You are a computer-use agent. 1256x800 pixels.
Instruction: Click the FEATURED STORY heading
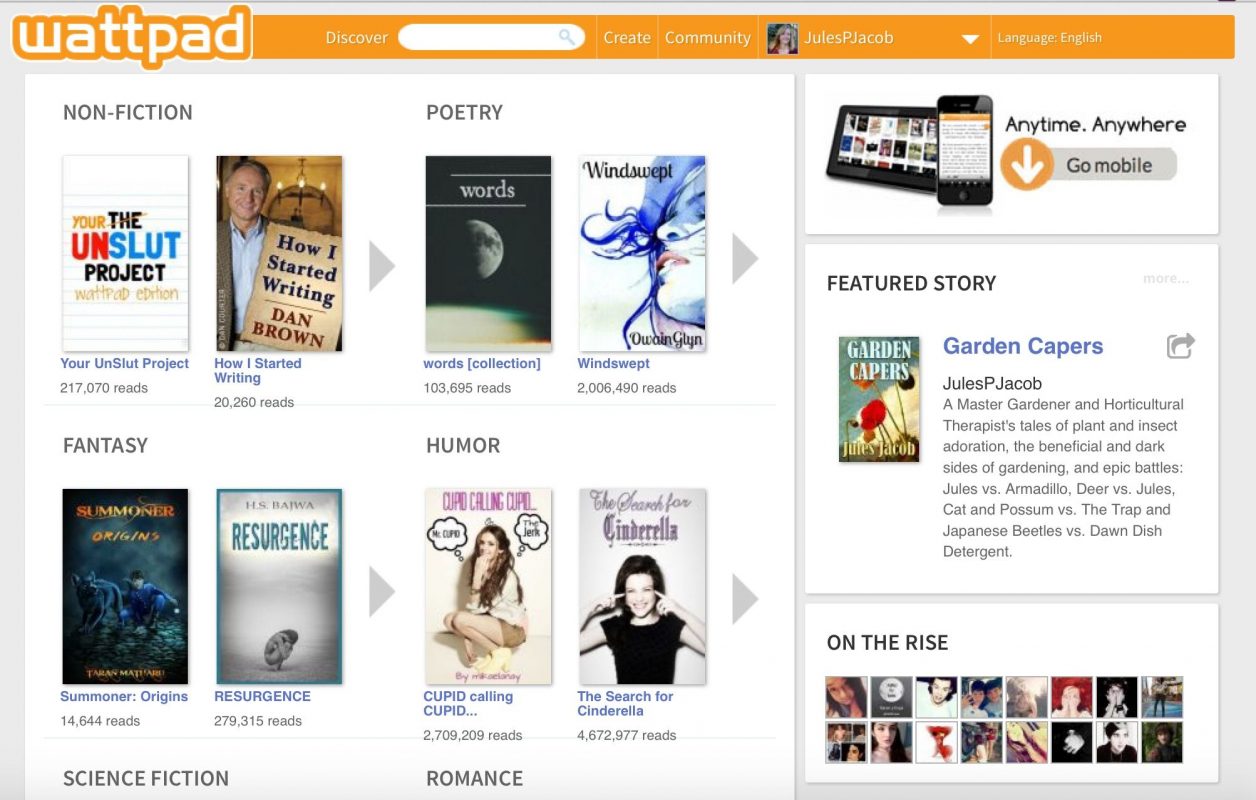pos(912,284)
